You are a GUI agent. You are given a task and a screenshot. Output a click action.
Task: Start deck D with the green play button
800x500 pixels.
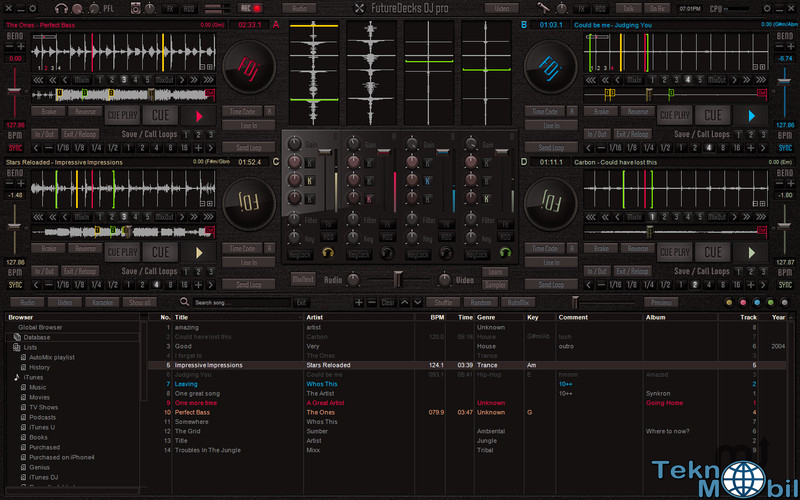point(751,253)
